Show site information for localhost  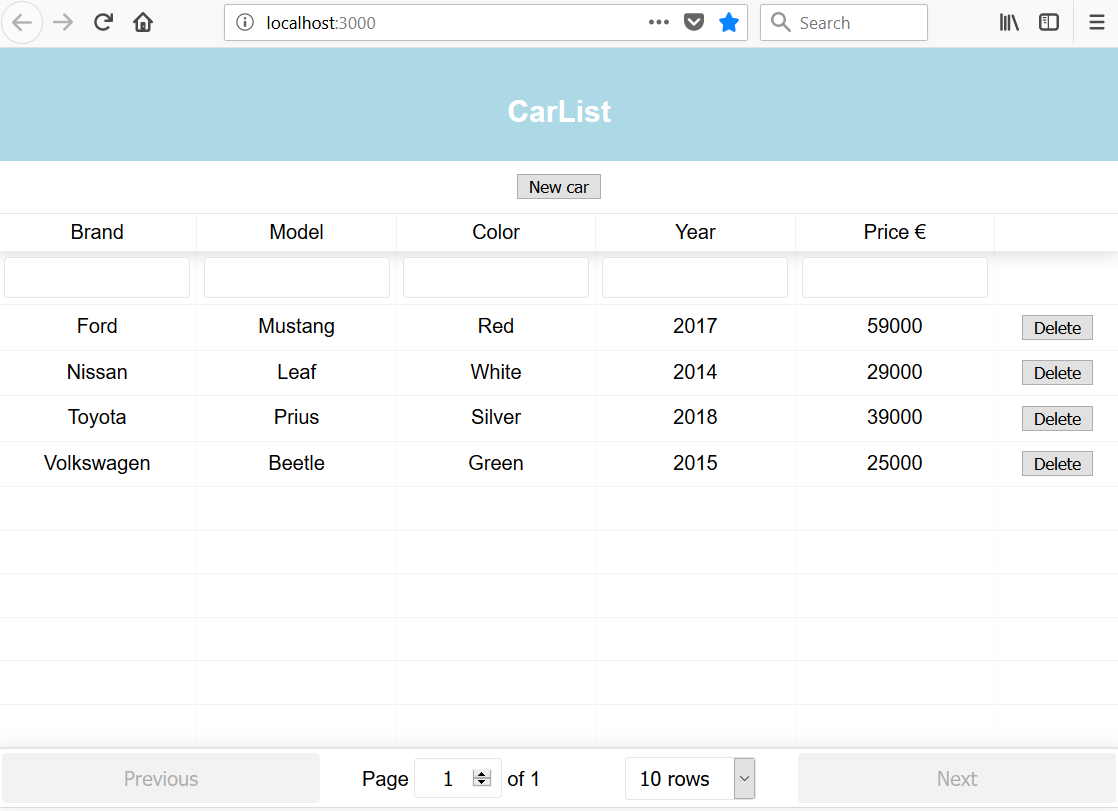click(x=245, y=23)
